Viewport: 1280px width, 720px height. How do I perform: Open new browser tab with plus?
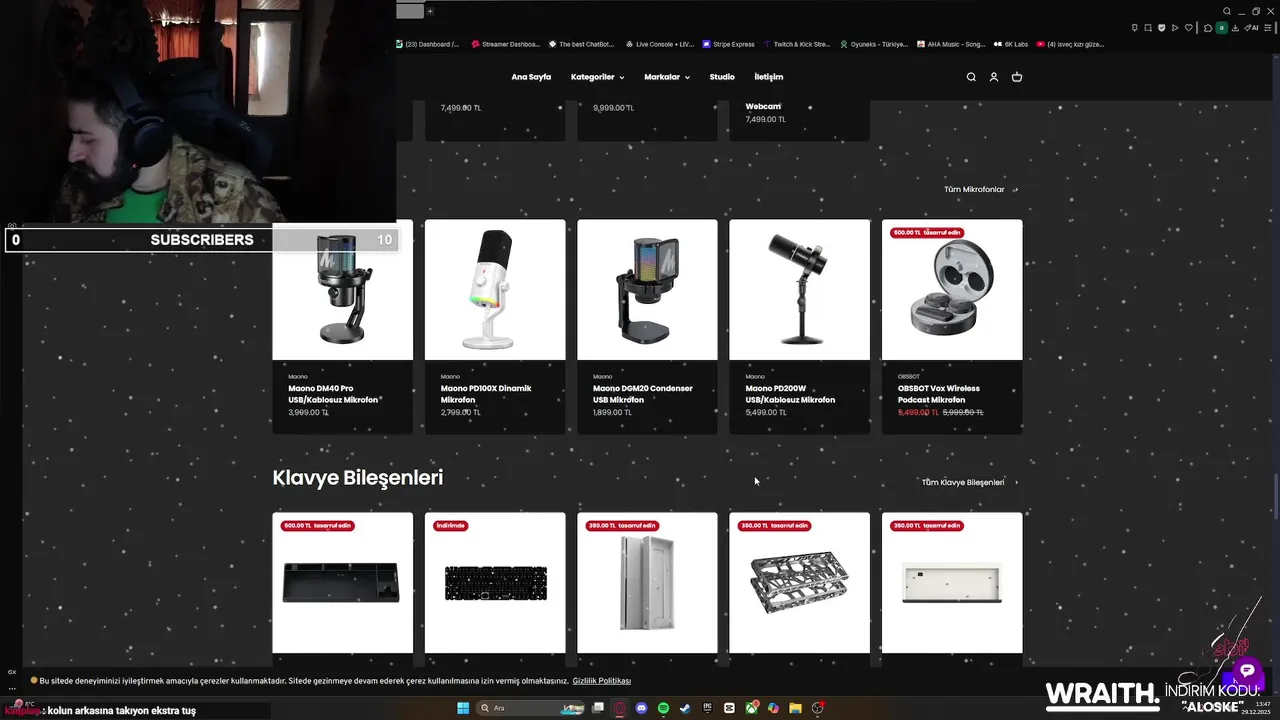pos(430,11)
